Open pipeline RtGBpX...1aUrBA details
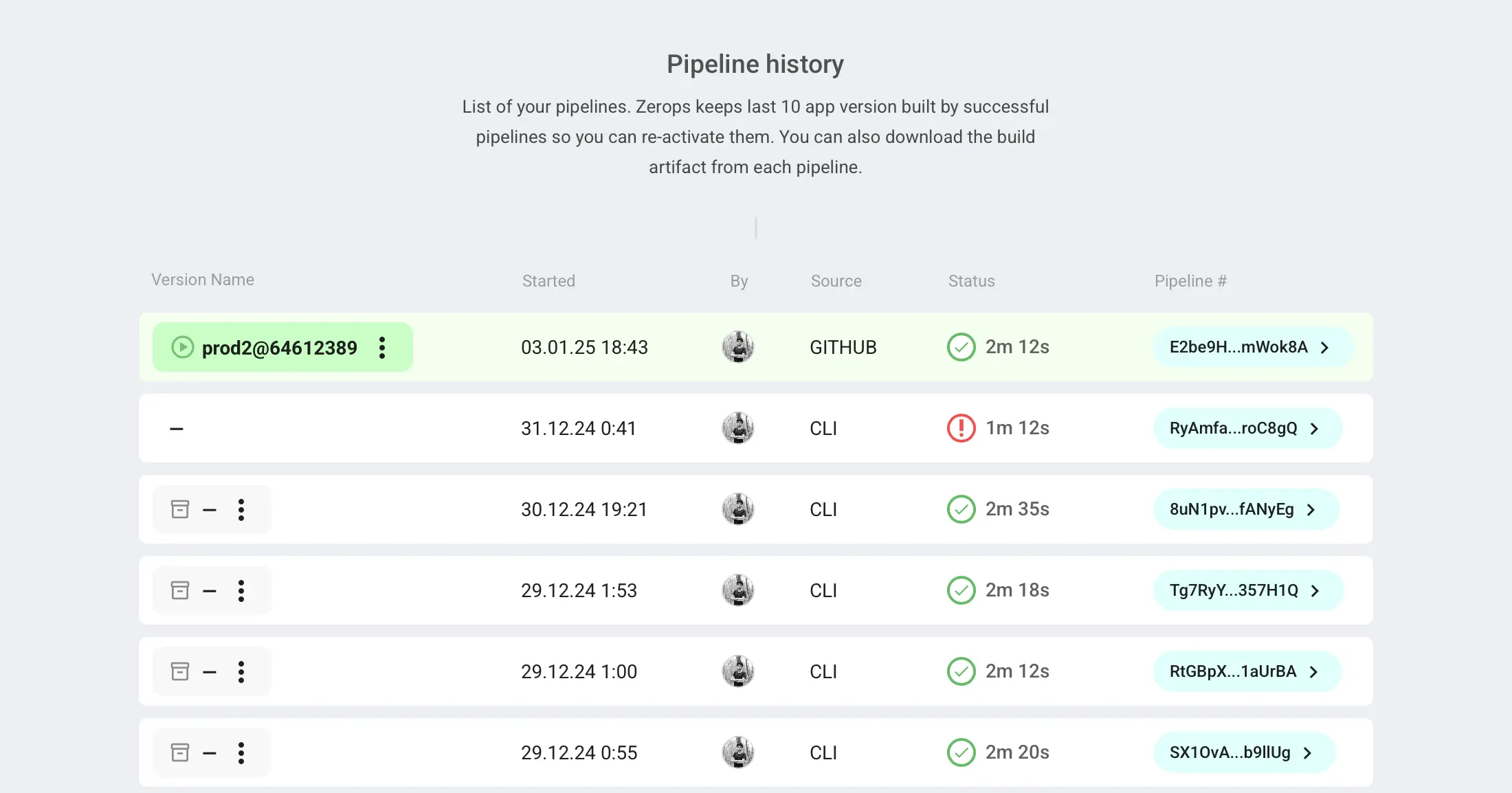 coord(1247,671)
